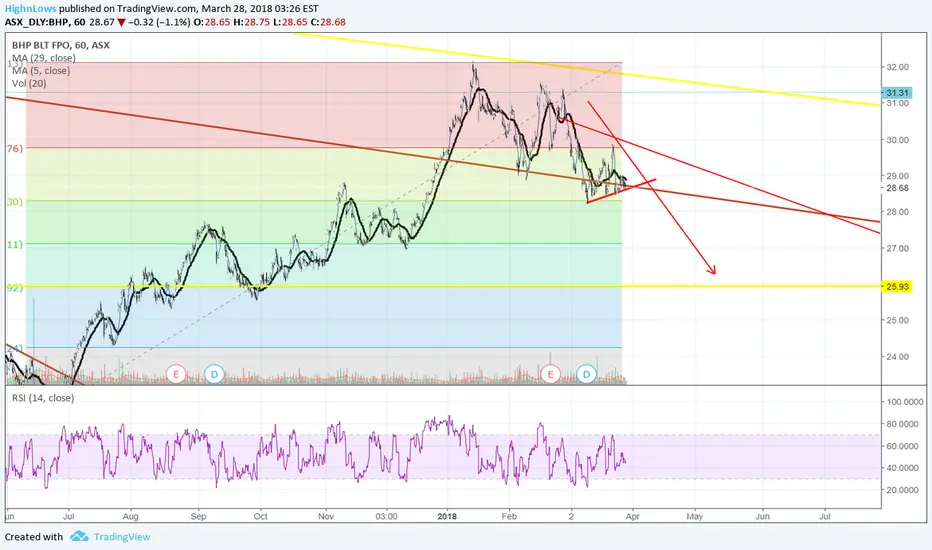Select the yellow 25.93 price label
This screenshot has width=932, height=550.
(897, 287)
